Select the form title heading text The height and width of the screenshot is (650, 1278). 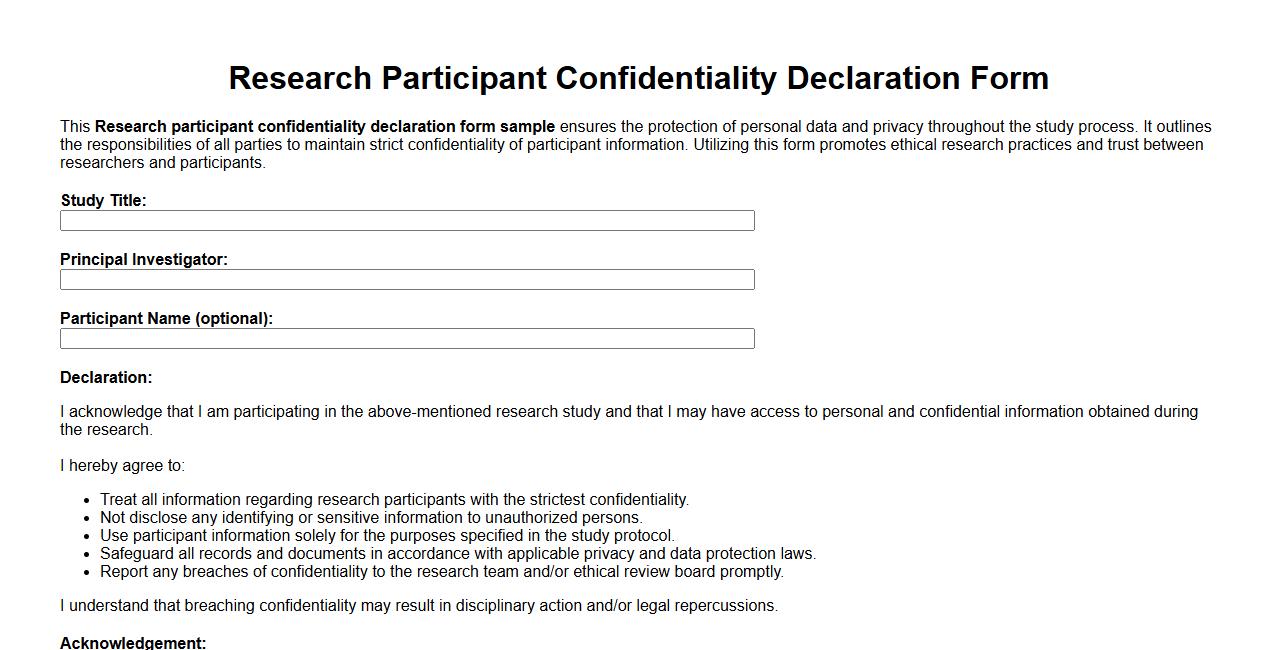click(639, 77)
